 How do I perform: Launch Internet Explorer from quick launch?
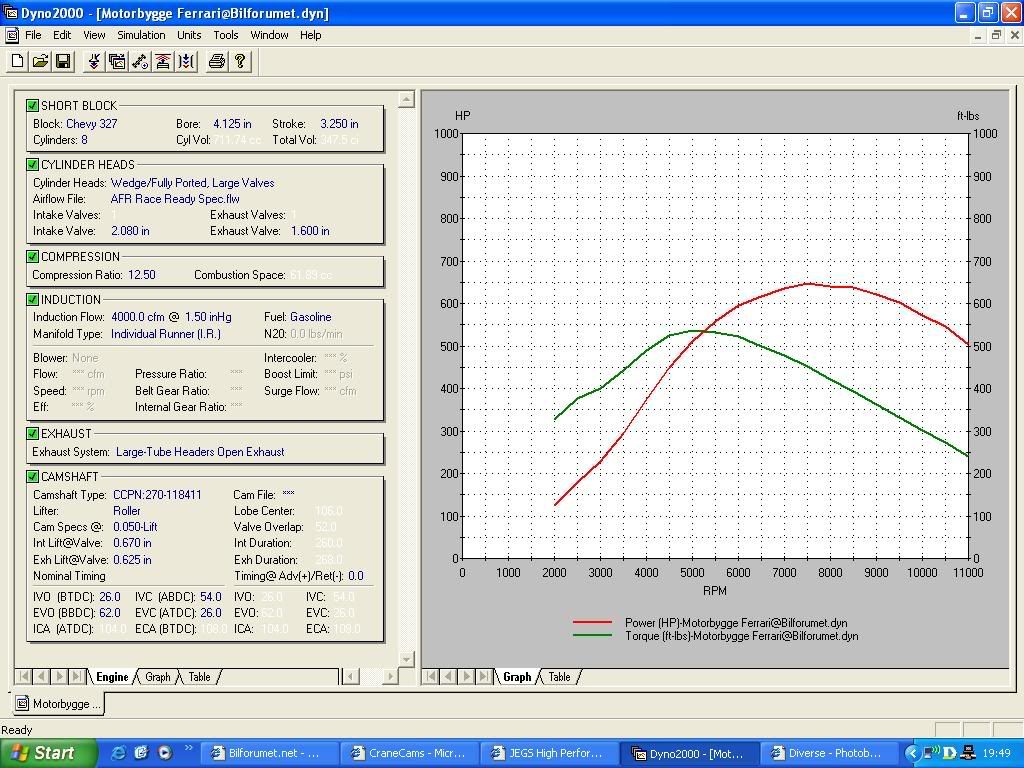[x=119, y=753]
